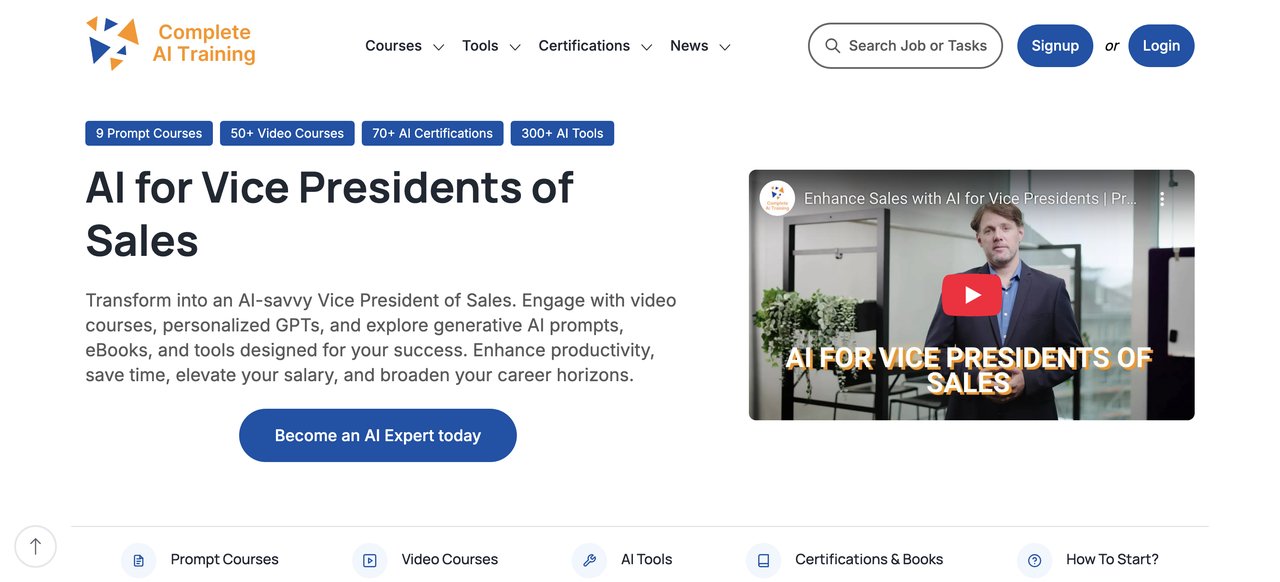Screen dimensions: 1280x582
Task: Play the YouTube video with red button
Action: pyautogui.click(x=971, y=295)
